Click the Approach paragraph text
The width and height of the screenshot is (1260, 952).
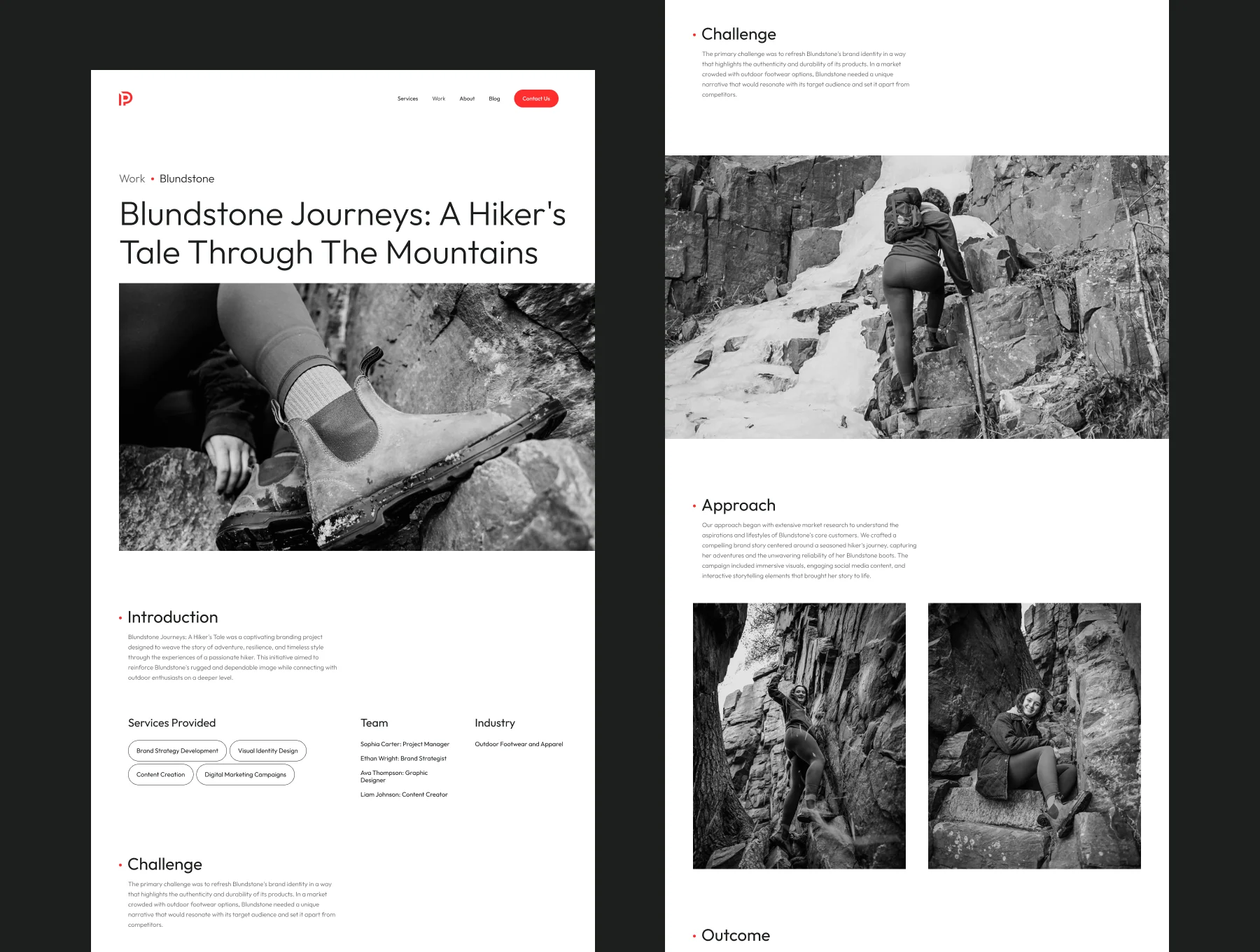click(x=809, y=550)
